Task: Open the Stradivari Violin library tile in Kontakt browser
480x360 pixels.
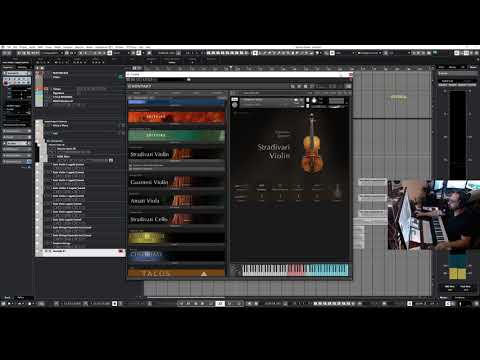Action: point(176,154)
